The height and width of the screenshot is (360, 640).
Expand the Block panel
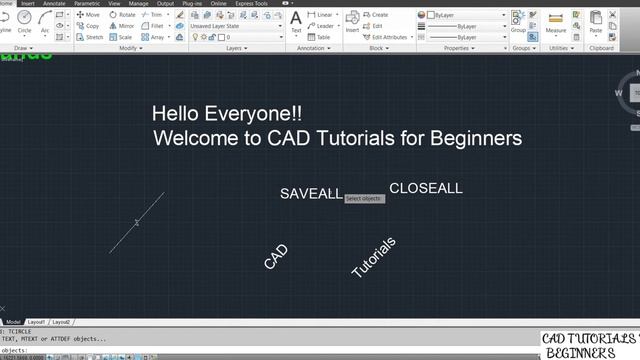[x=379, y=48]
